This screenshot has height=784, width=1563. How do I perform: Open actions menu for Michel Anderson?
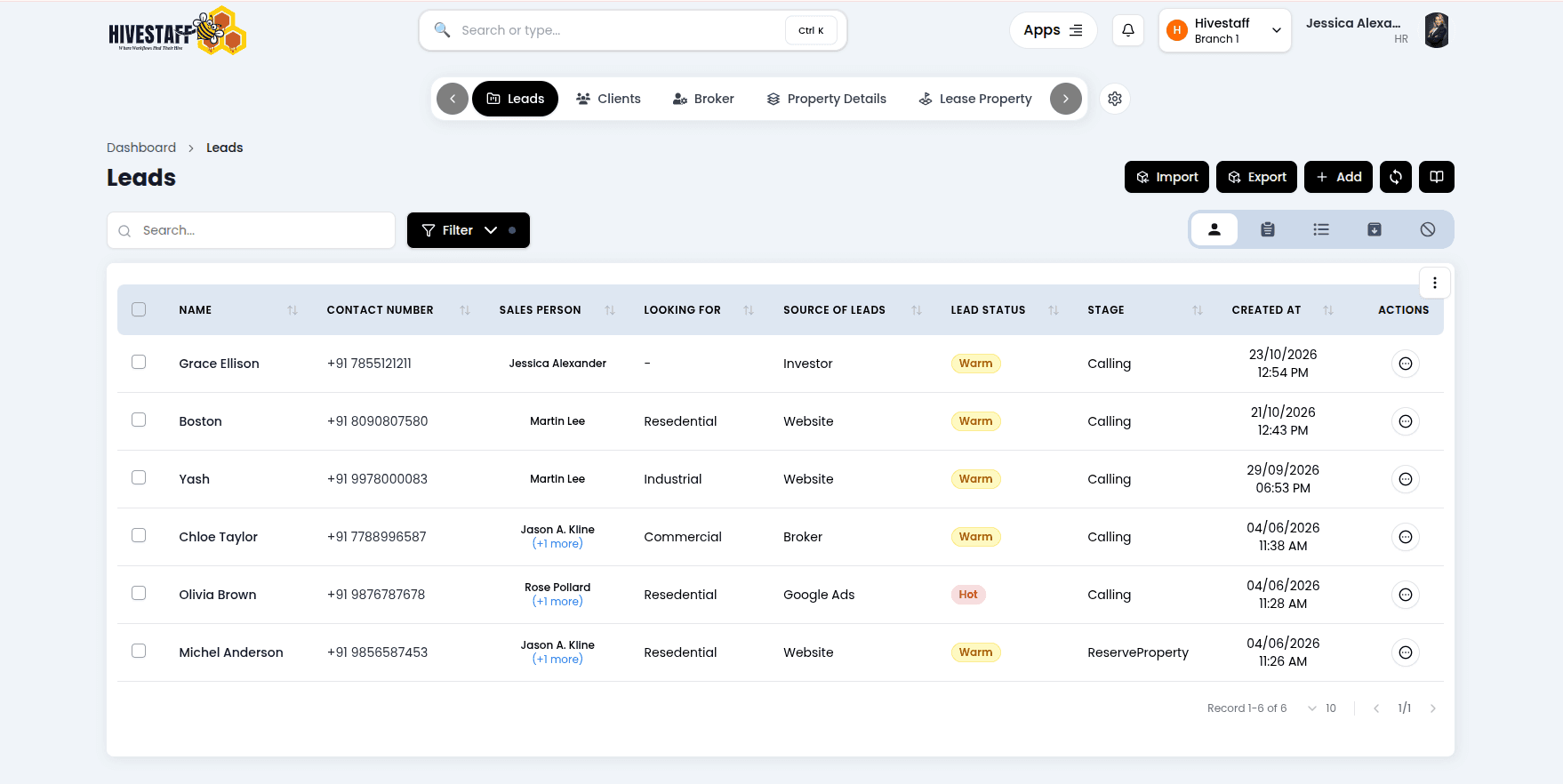[x=1406, y=652]
